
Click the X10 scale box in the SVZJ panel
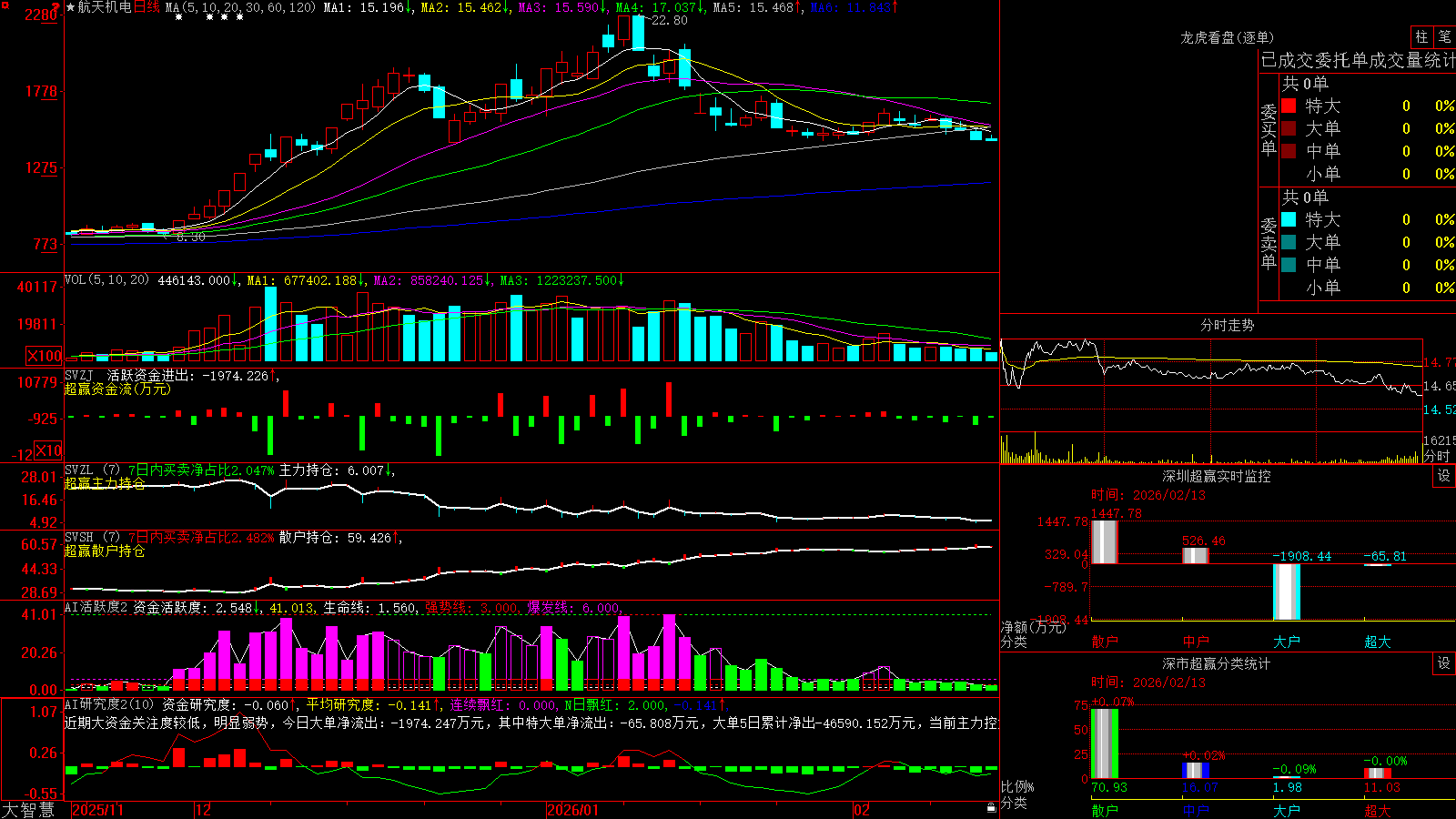tap(48, 450)
